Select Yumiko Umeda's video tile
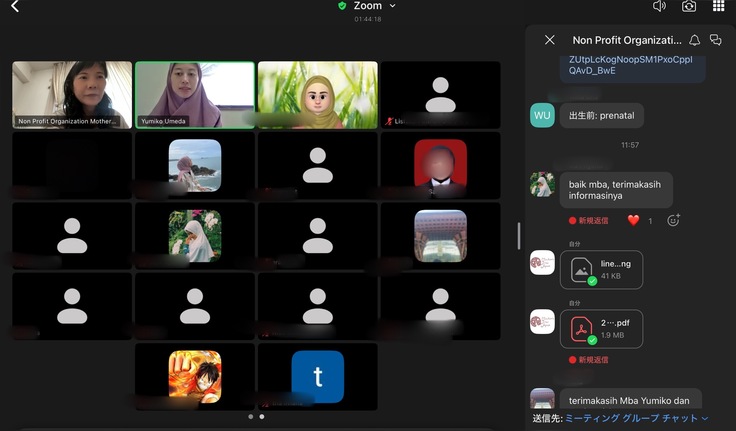The image size is (736, 431). tap(194, 95)
